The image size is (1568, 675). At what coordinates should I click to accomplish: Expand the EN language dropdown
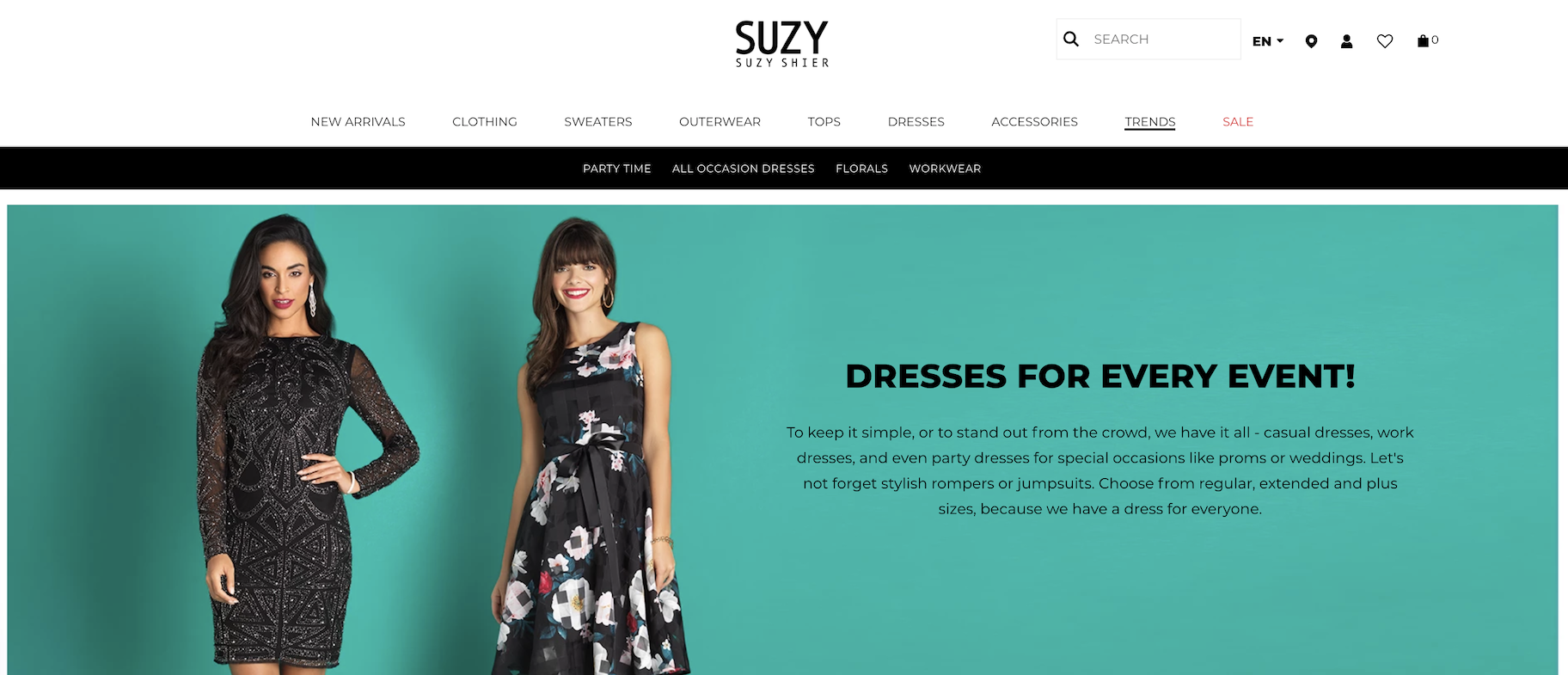pos(1268,41)
